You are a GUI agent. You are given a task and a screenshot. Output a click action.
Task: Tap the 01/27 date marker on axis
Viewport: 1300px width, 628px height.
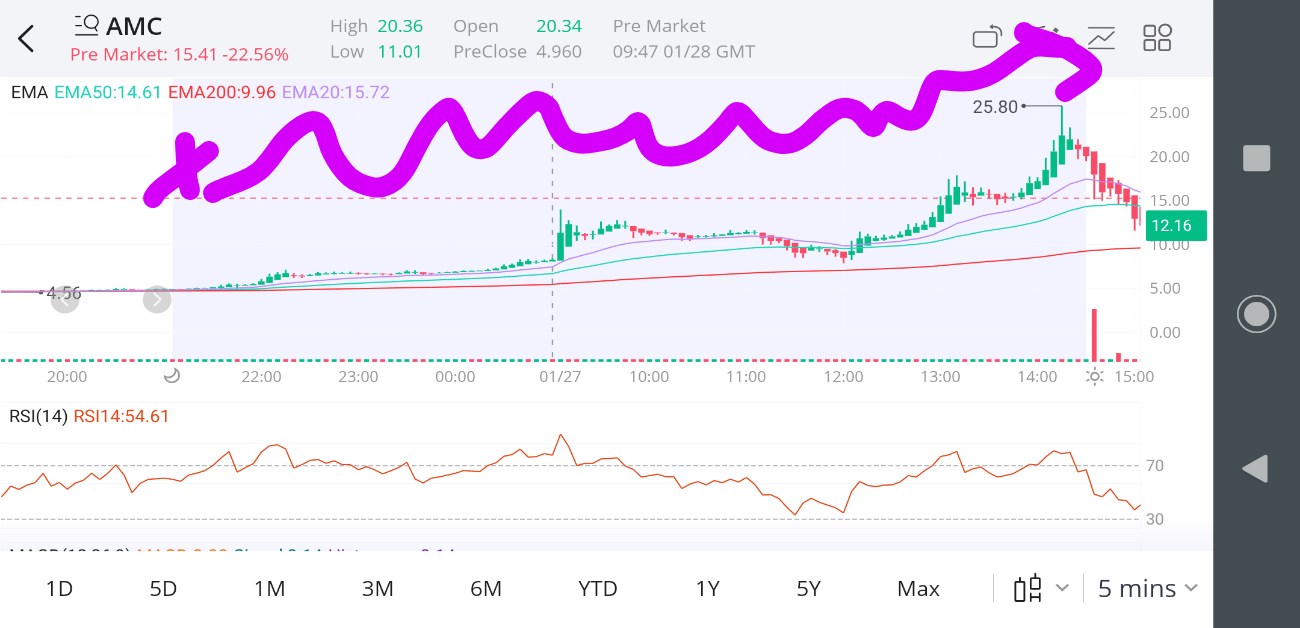pyautogui.click(x=560, y=377)
